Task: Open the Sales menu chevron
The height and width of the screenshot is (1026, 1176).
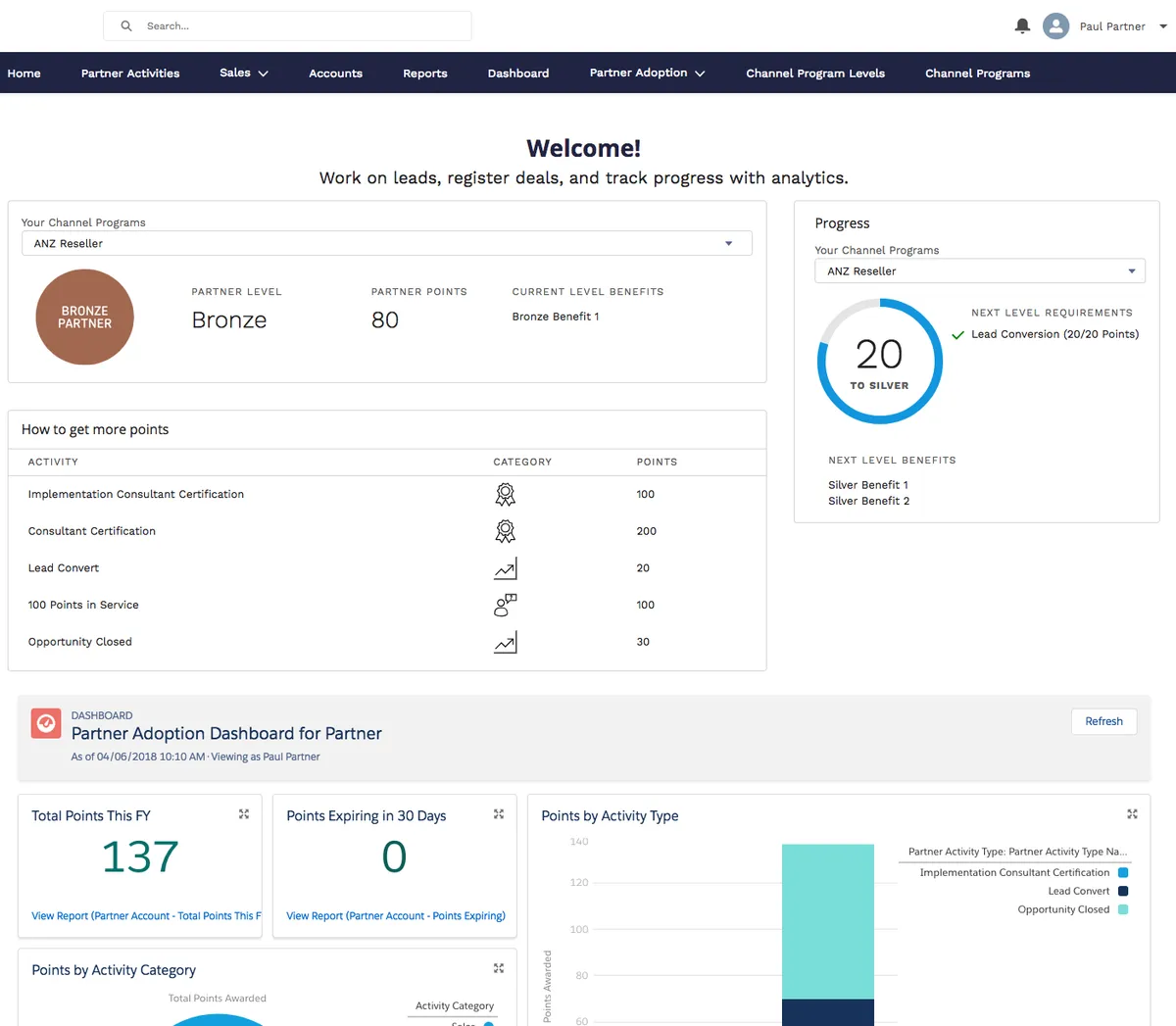Action: [x=263, y=73]
